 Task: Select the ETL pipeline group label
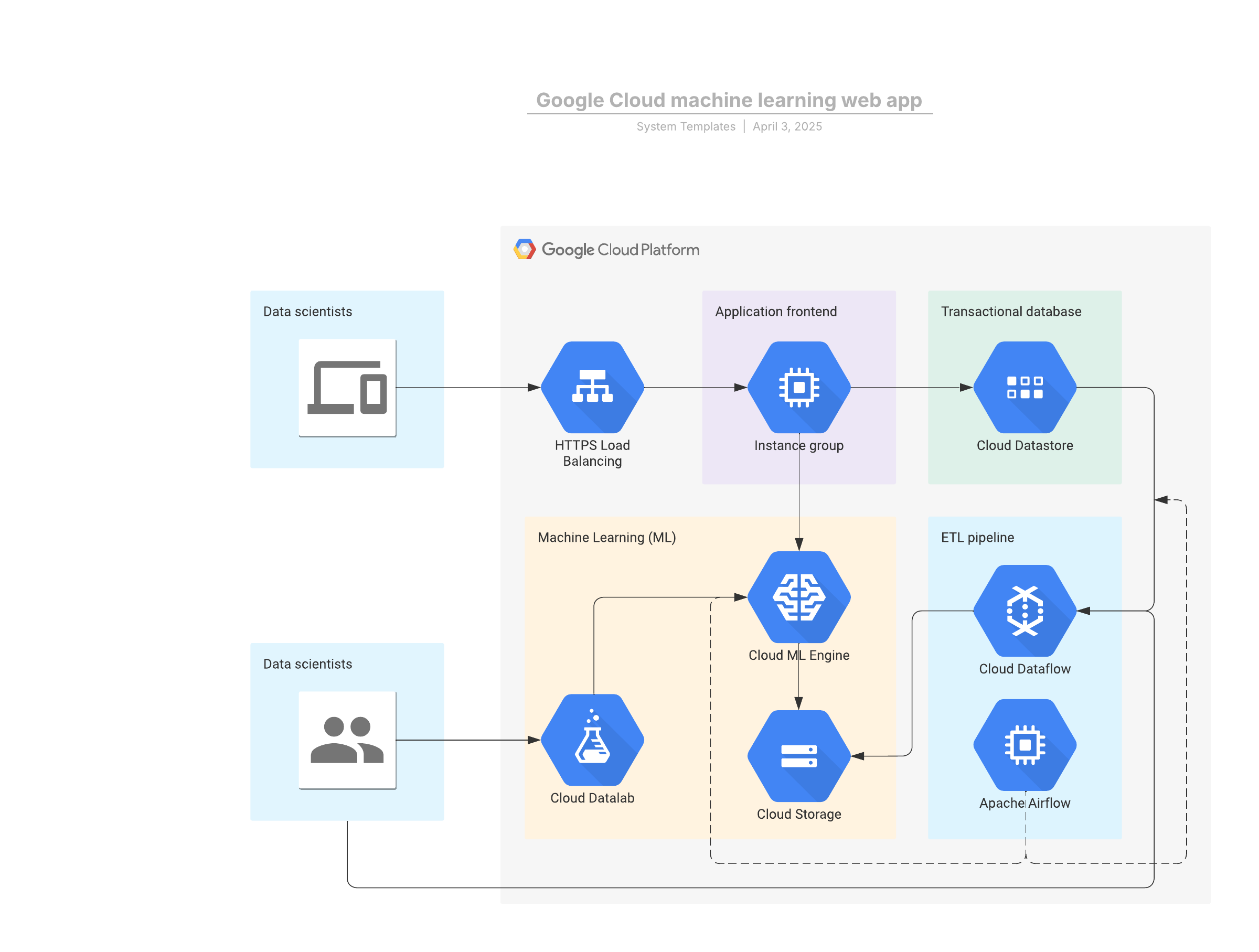pos(977,538)
